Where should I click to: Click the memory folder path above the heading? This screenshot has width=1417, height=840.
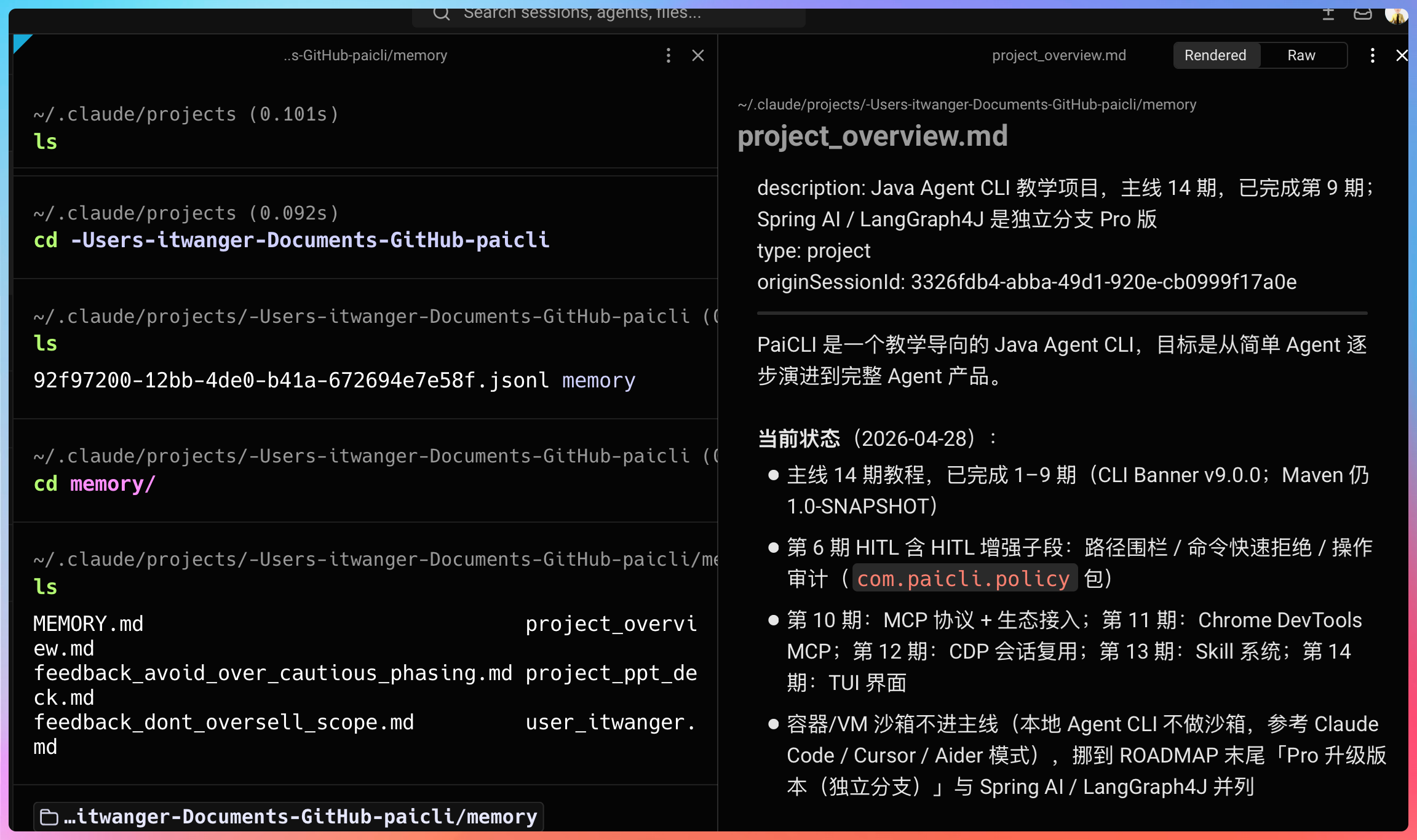pos(967,105)
